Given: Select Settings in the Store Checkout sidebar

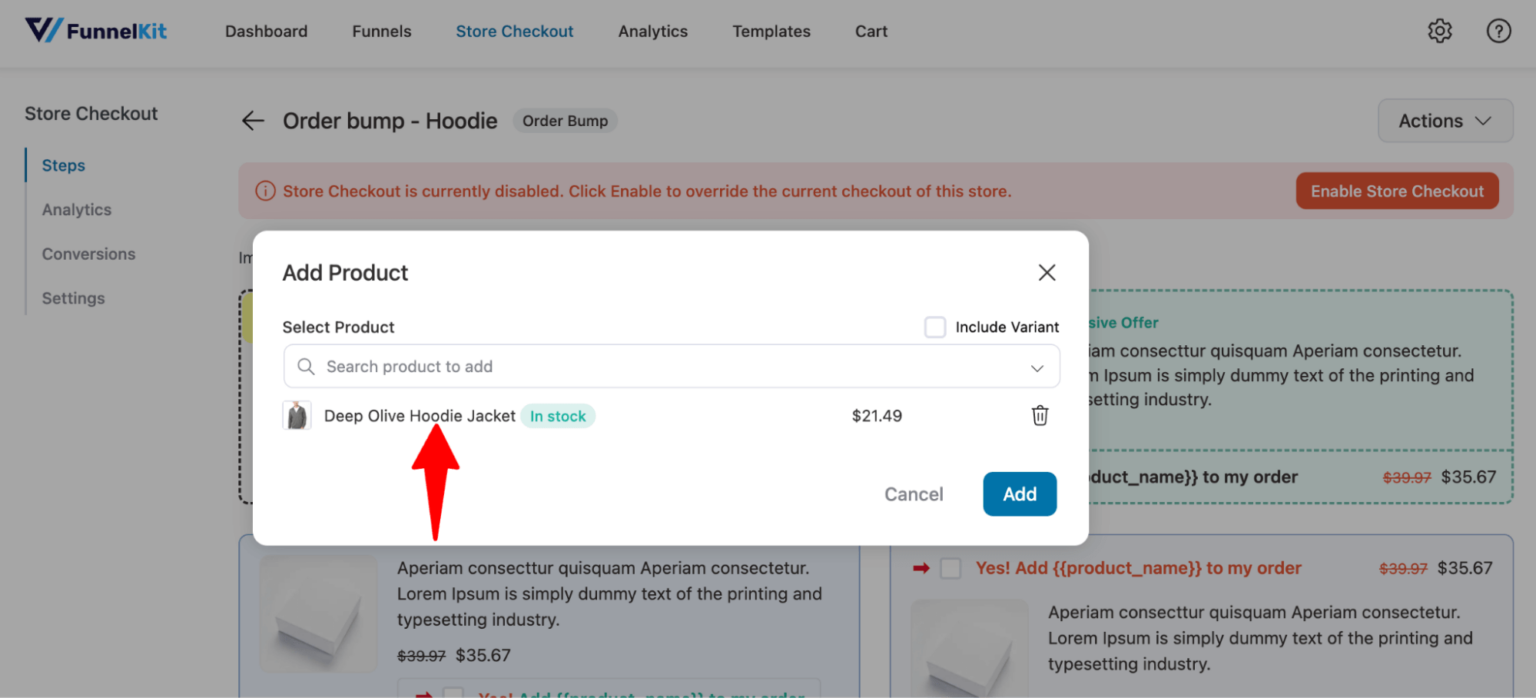Looking at the screenshot, I should click(73, 297).
